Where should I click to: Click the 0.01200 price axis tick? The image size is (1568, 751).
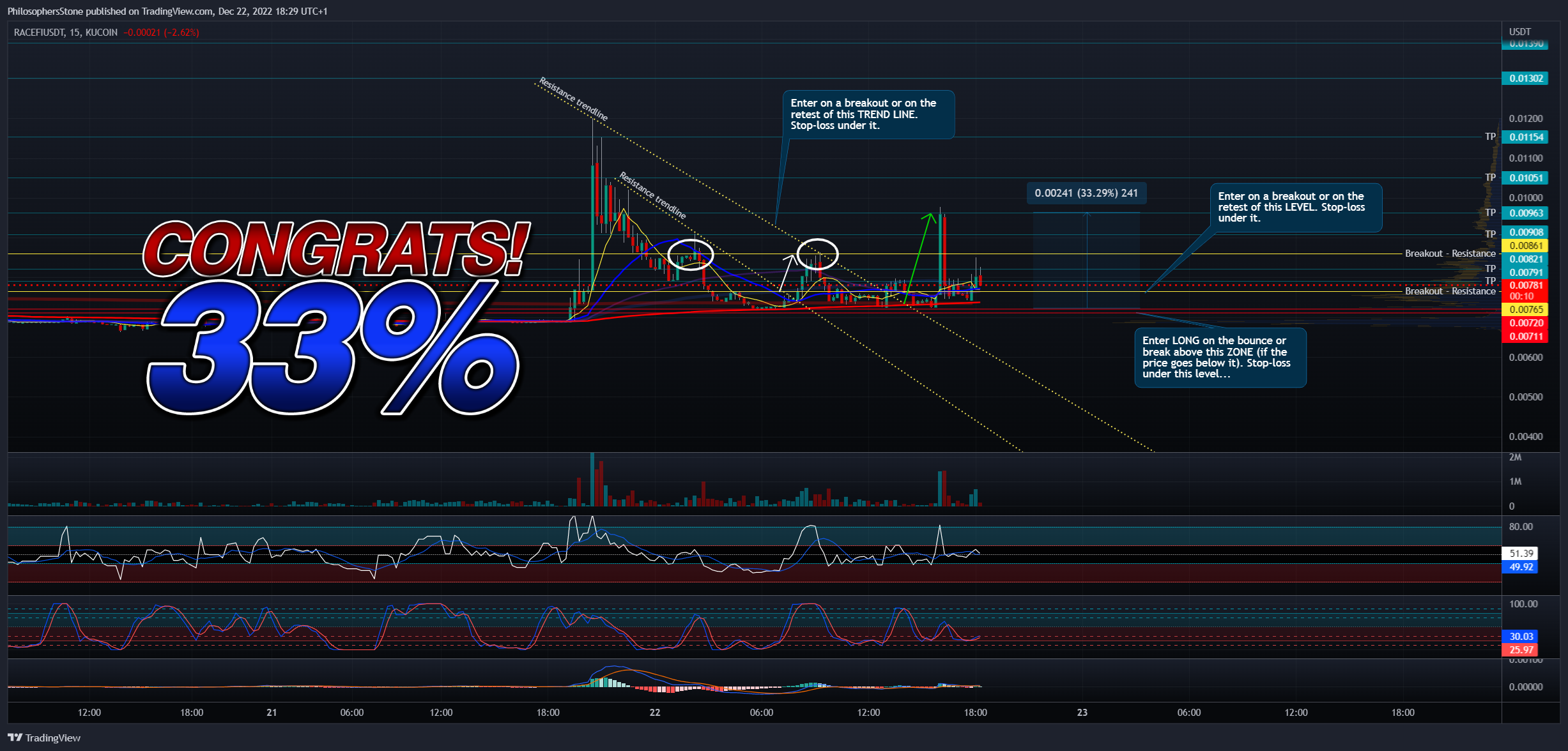(1526, 119)
